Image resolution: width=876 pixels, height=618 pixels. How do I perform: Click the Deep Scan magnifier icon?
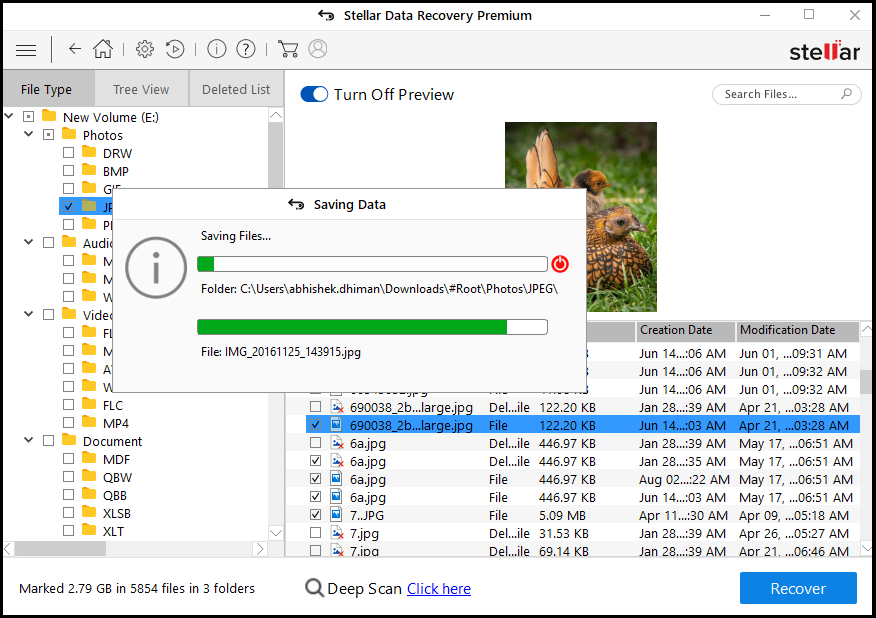[315, 588]
